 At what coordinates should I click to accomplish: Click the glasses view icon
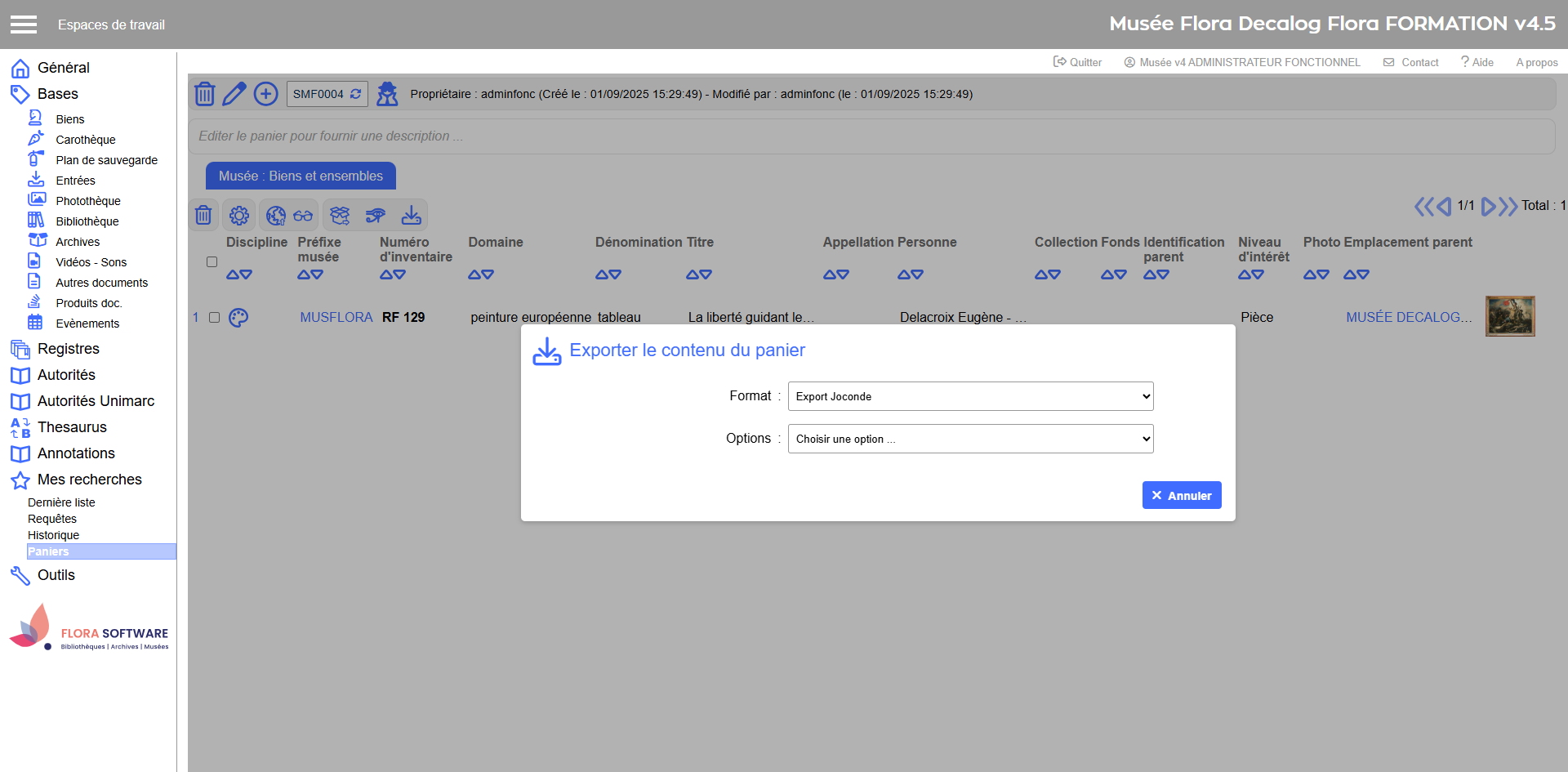coord(303,216)
